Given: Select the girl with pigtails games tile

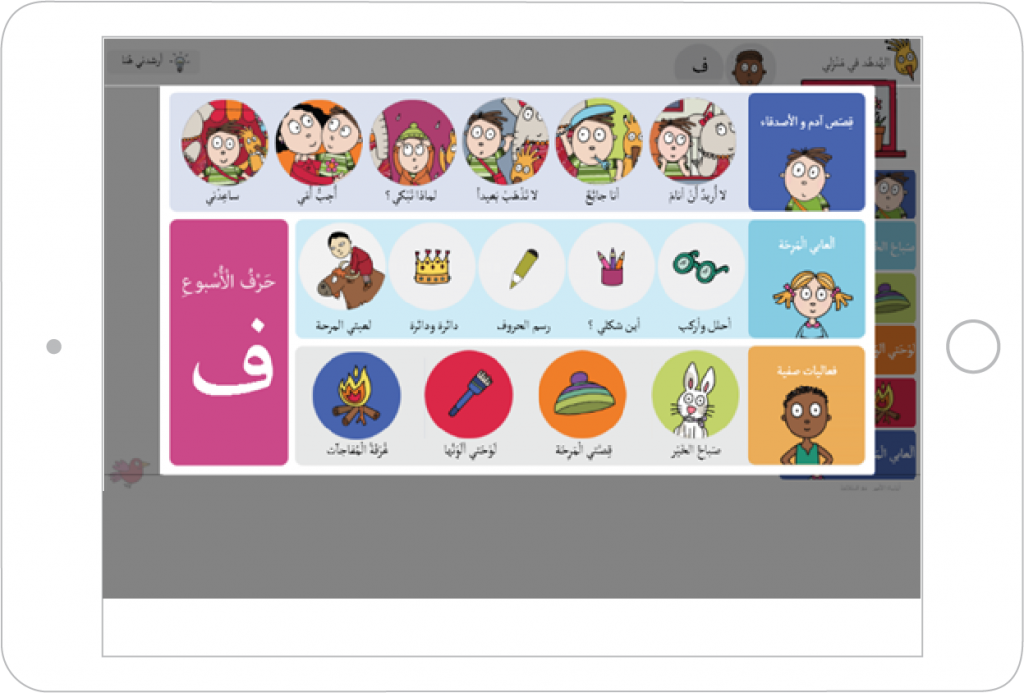Looking at the screenshot, I should (807, 279).
